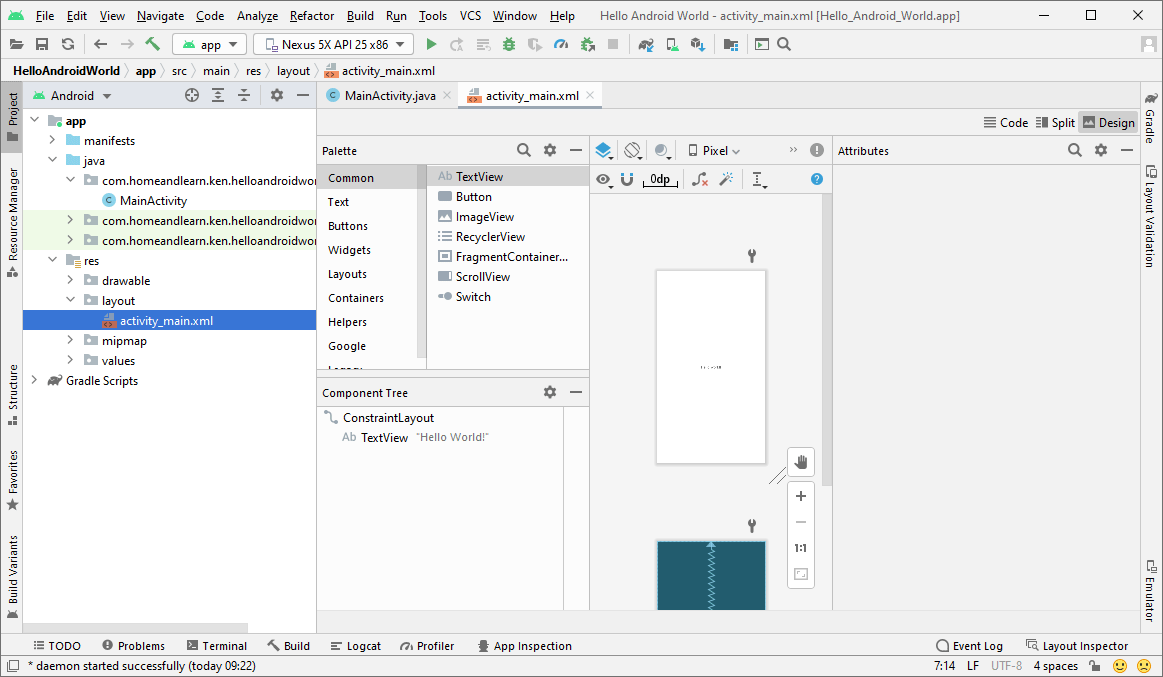
Task: Click the Clear Constraints icon
Action: coord(700,179)
